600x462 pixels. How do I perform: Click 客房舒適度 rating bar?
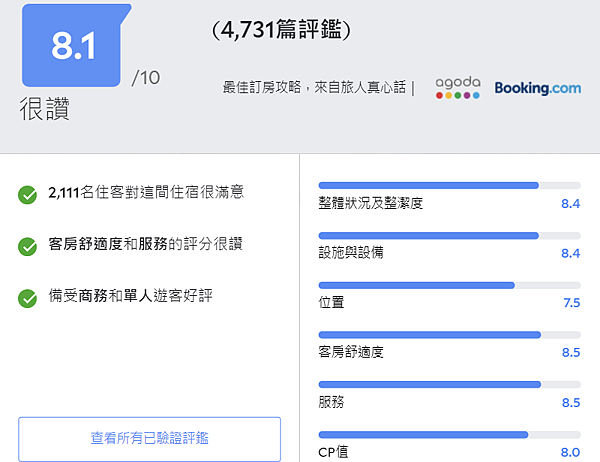pyautogui.click(x=449, y=335)
